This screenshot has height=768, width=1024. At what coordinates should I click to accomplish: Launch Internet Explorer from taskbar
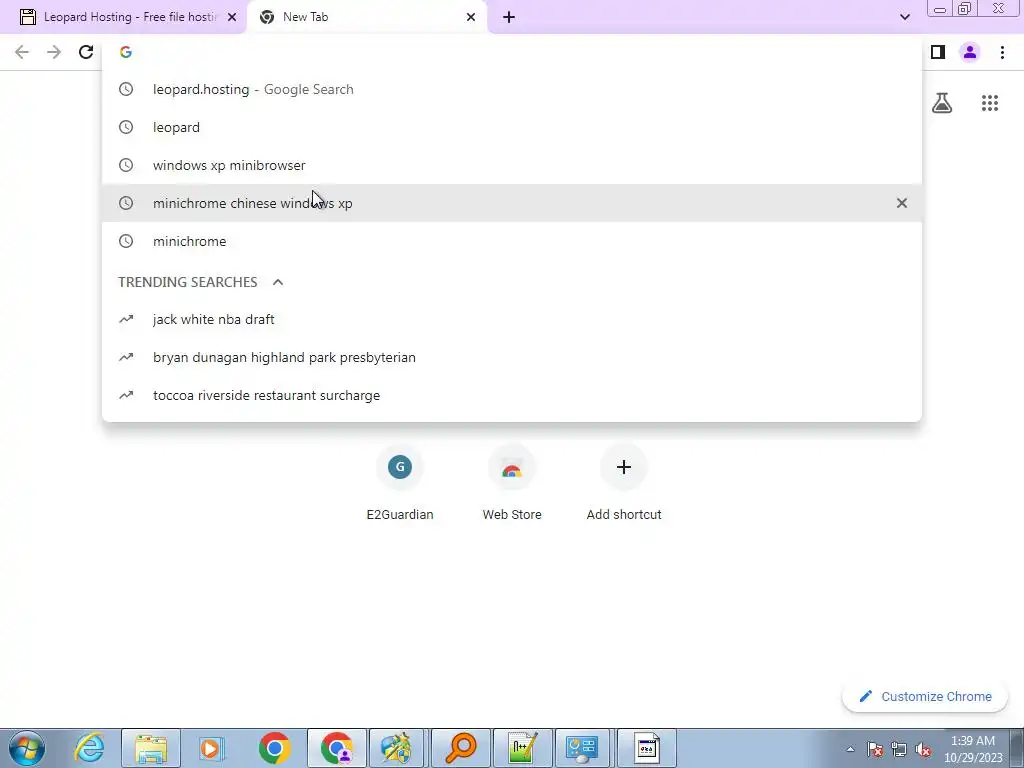click(89, 748)
